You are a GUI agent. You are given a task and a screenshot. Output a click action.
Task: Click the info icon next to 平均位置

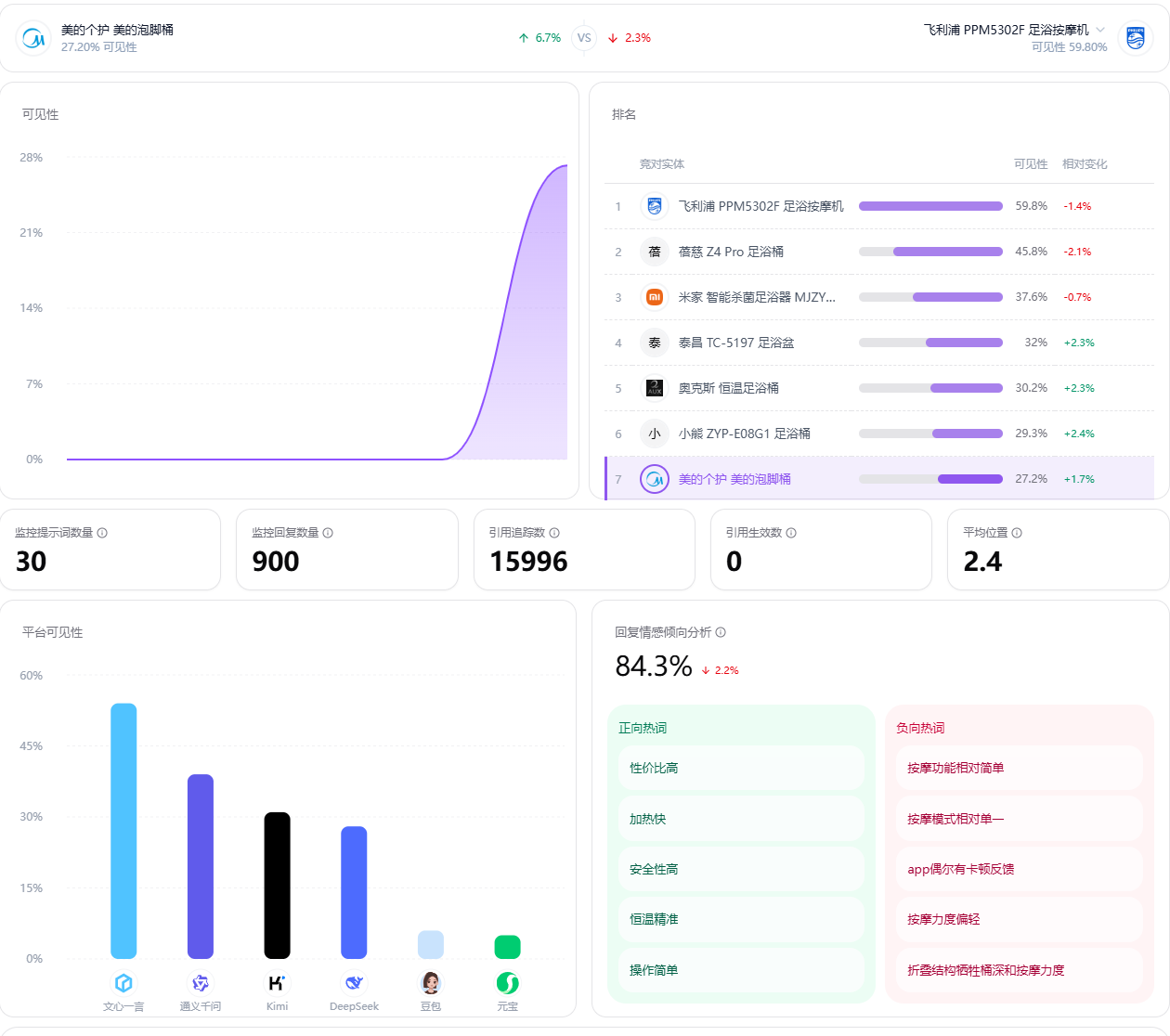point(1017,533)
